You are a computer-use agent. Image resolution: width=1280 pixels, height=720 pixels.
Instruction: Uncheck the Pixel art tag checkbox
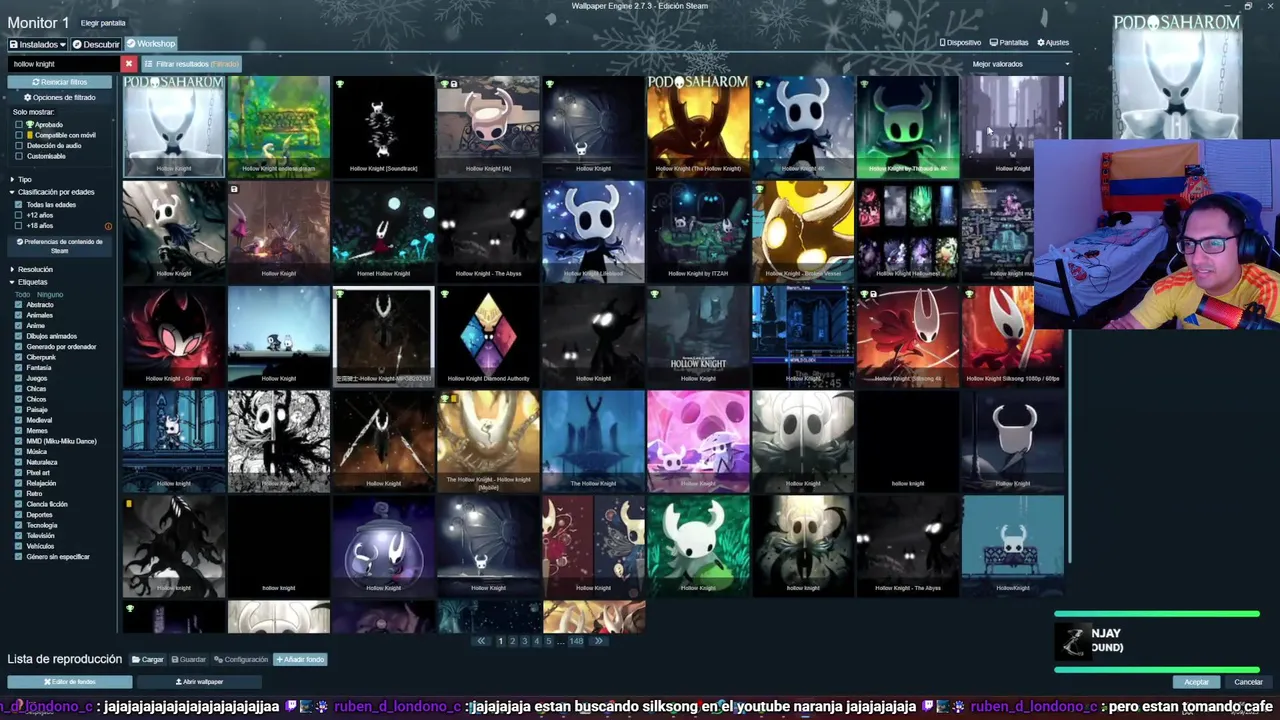18,473
